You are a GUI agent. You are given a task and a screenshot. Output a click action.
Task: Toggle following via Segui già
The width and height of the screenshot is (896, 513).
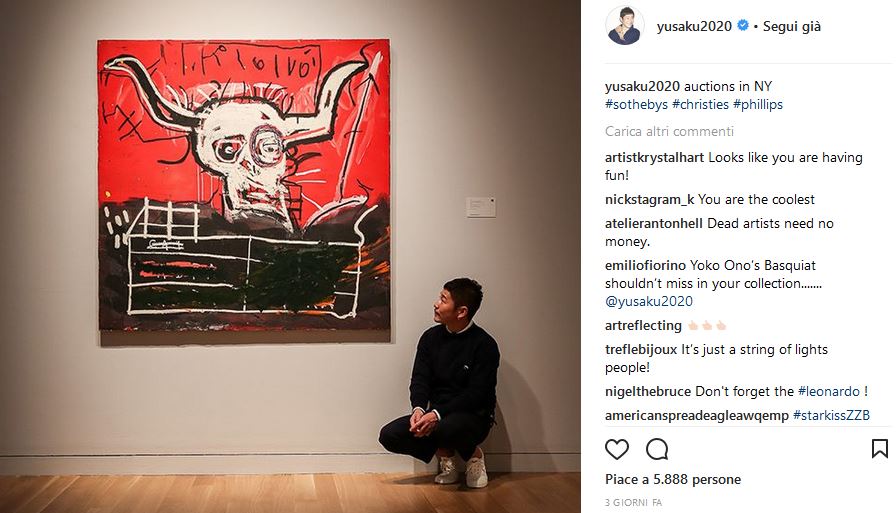(x=791, y=26)
